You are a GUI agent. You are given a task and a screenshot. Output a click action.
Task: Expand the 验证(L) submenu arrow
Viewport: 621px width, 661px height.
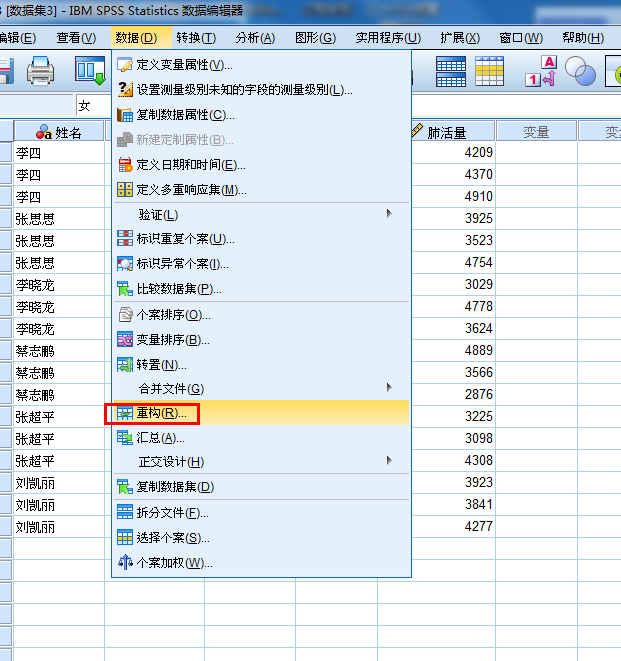coord(389,214)
